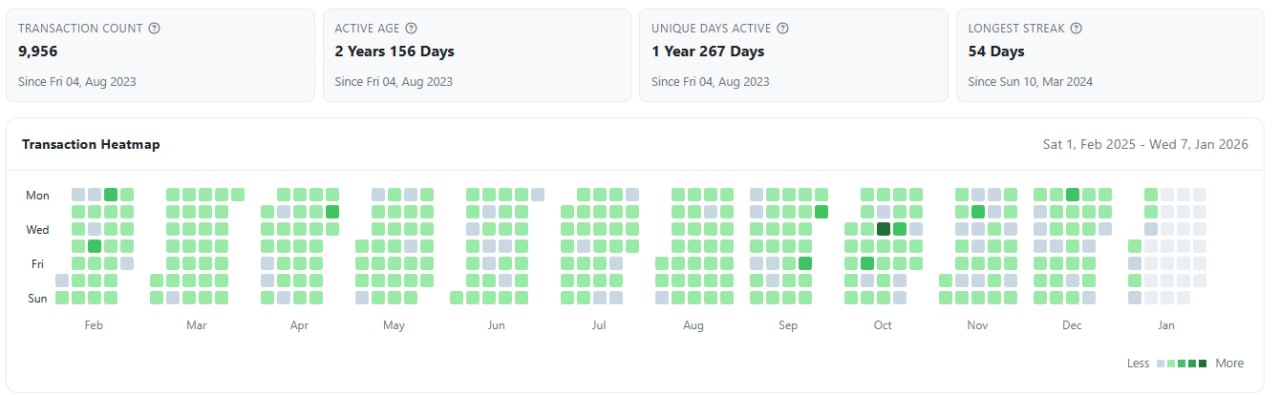
Task: Click the darkest green legend swatch
Action: pos(1203,363)
